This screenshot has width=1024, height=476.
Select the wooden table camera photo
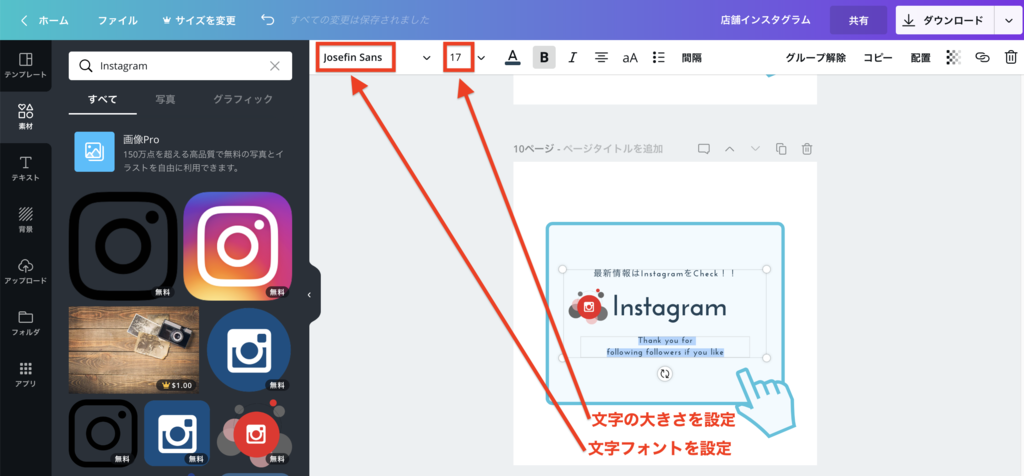[x=134, y=349]
